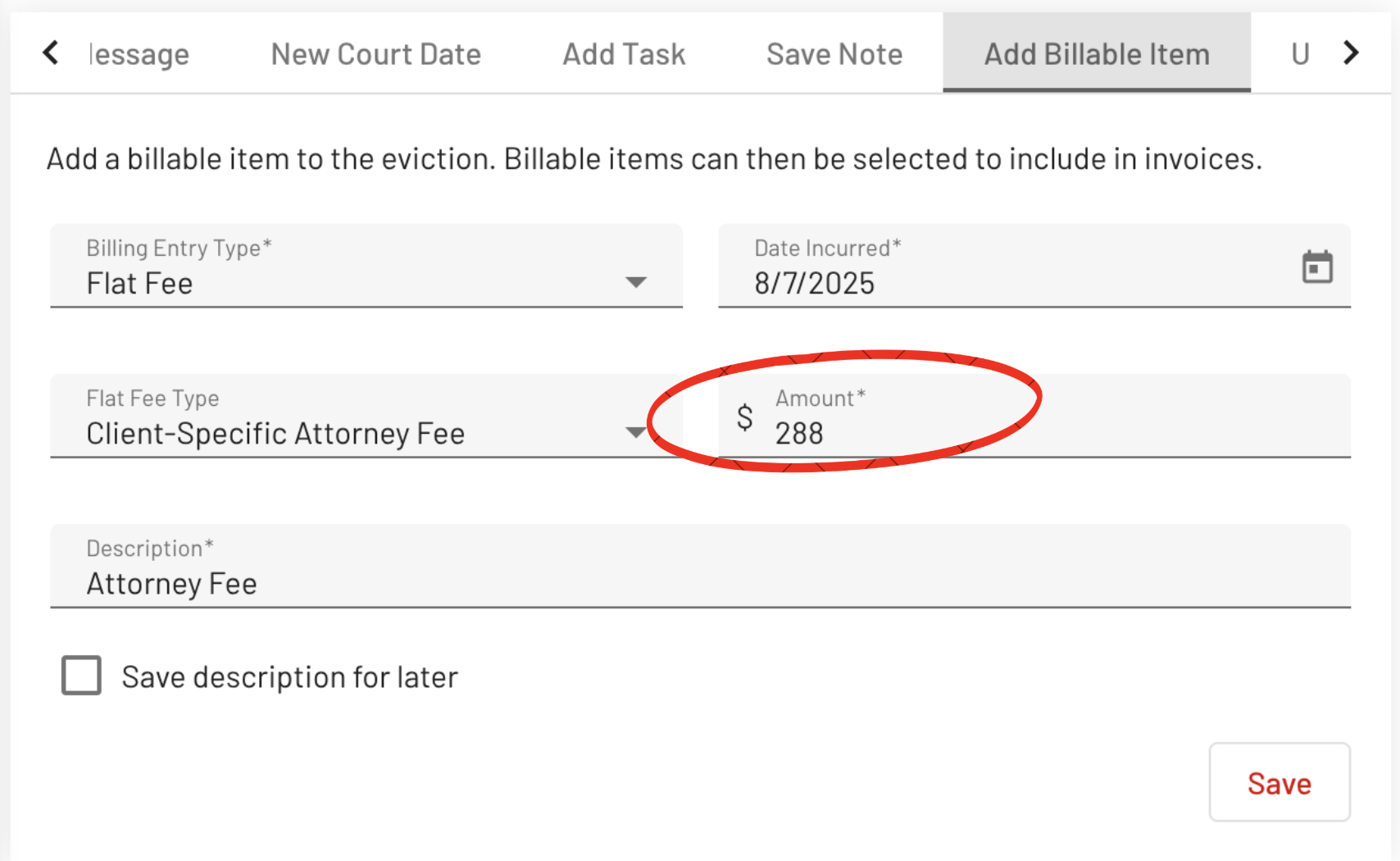Click the Date Incurred value 8/7/2025

click(815, 283)
